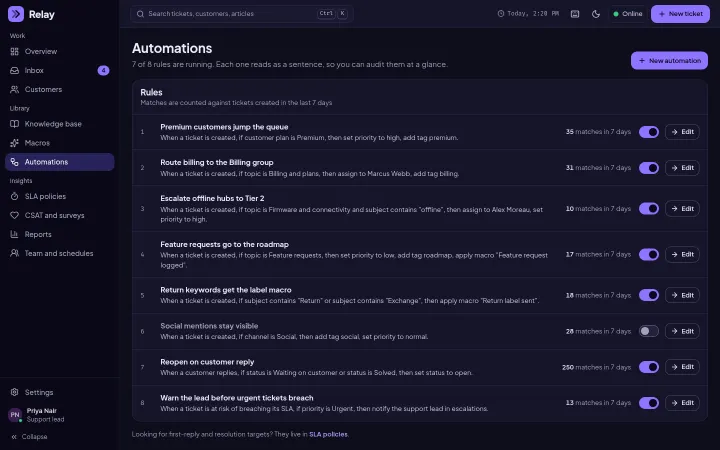This screenshot has width=720, height=450.
Task: Click the Inbox unread count badge
Action: 103,70
